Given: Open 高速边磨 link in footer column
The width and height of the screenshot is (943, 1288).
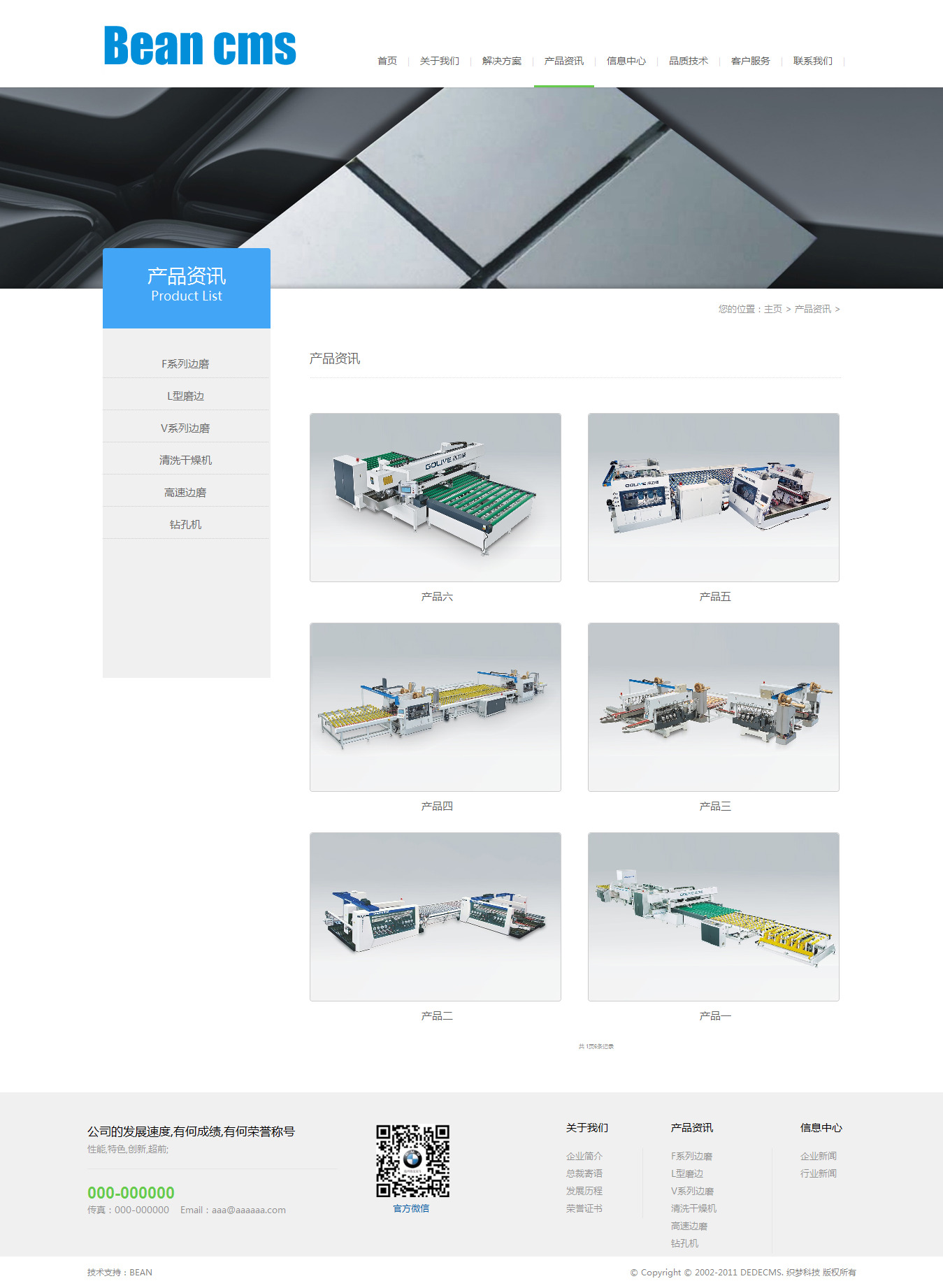Looking at the screenshot, I should click(x=689, y=1227).
